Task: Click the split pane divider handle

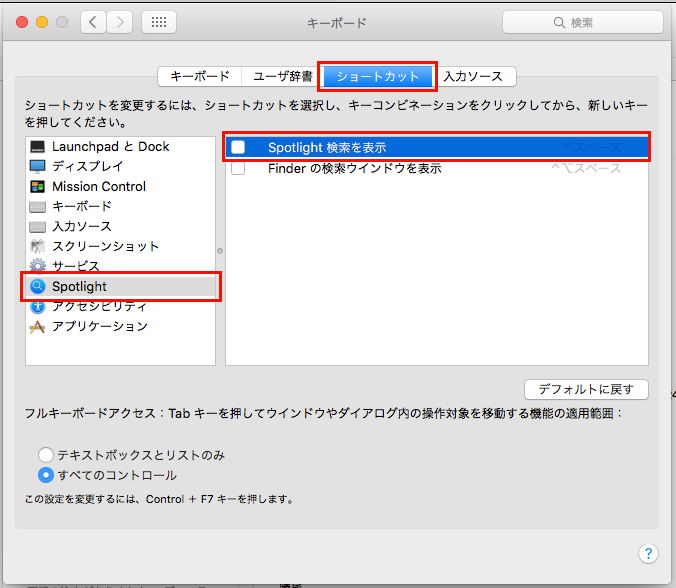Action: (220, 251)
